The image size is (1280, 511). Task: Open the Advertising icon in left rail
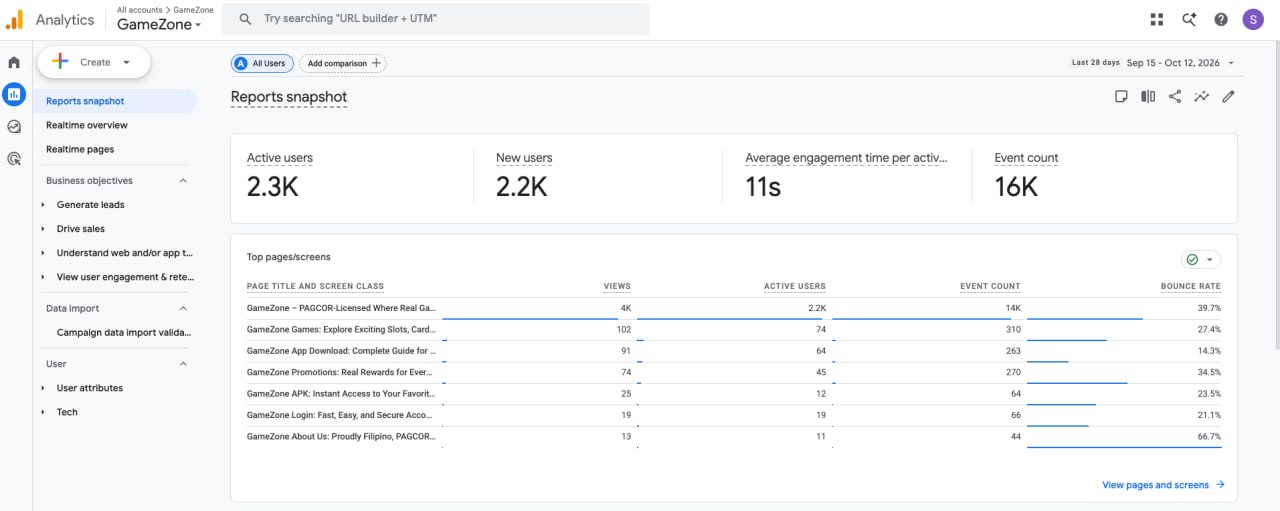pyautogui.click(x=14, y=158)
